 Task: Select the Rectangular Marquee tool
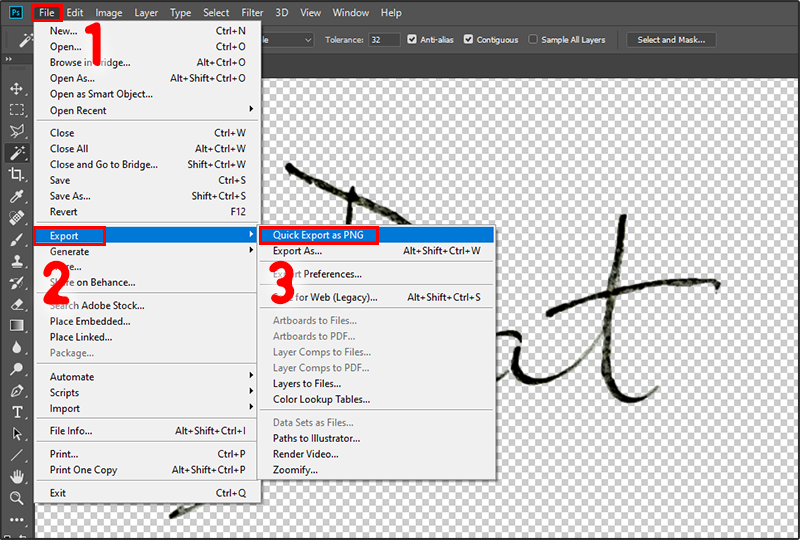click(x=16, y=110)
